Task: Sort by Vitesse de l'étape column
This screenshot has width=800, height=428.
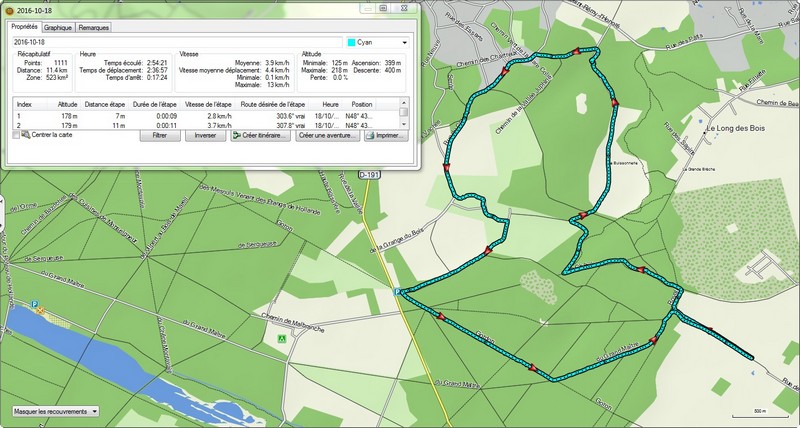Action: click(208, 104)
